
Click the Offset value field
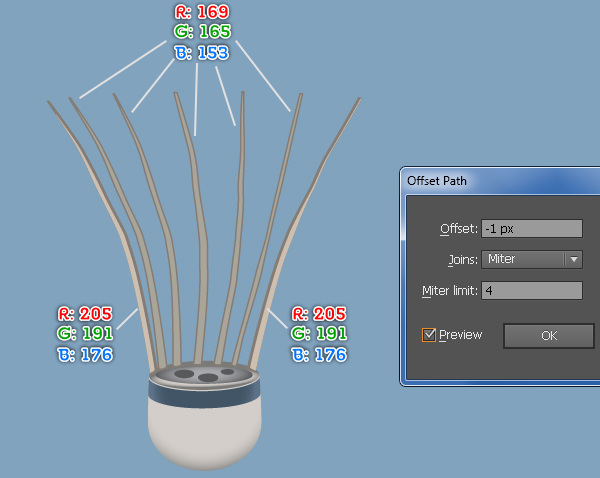tap(532, 228)
